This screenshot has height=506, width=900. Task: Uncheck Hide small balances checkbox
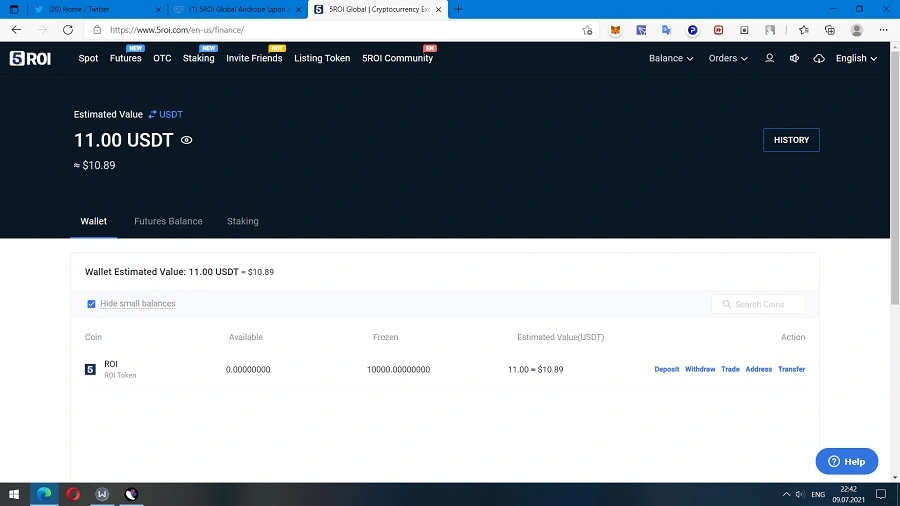91,303
